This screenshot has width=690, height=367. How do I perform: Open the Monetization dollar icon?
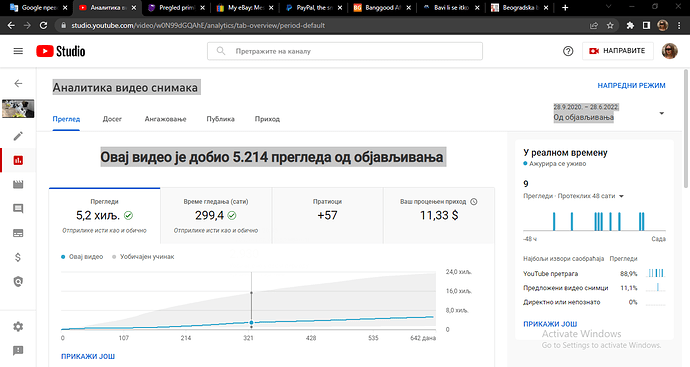[x=18, y=257]
